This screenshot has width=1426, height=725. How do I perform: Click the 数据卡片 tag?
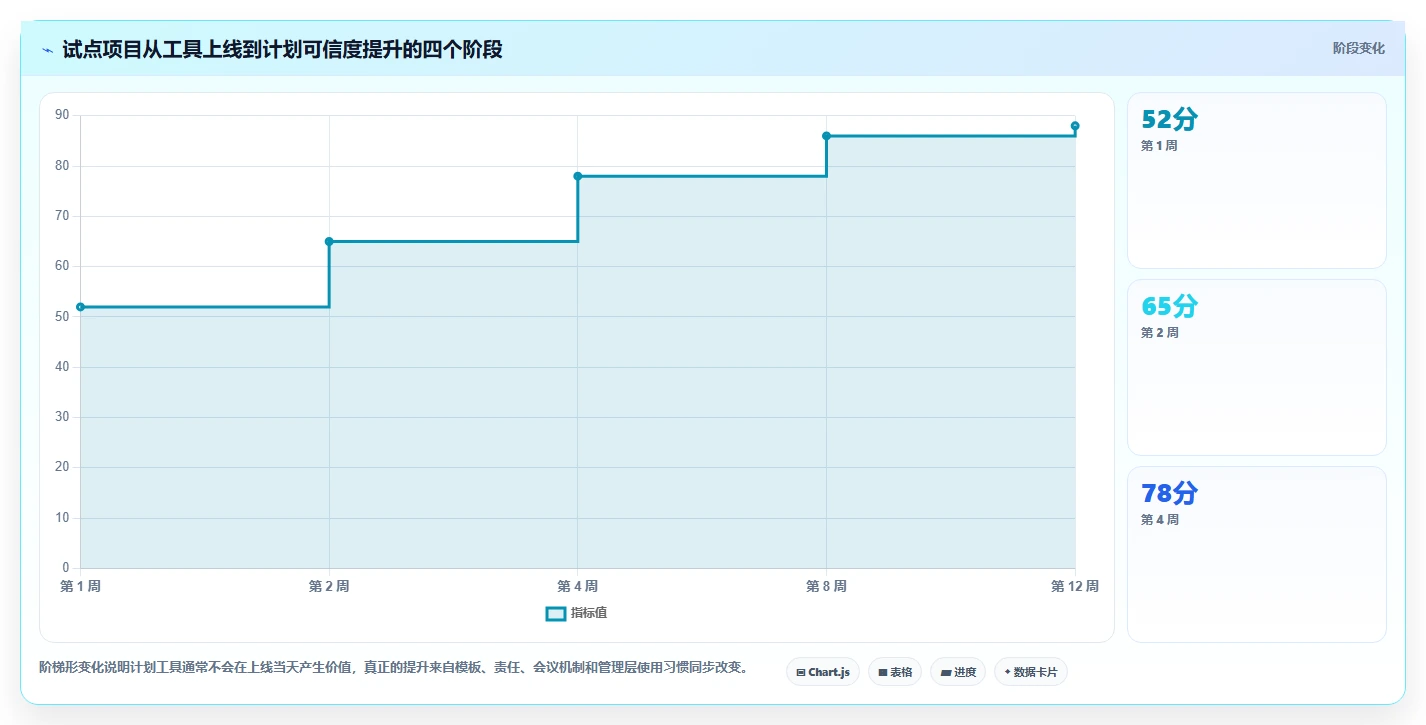(1030, 672)
